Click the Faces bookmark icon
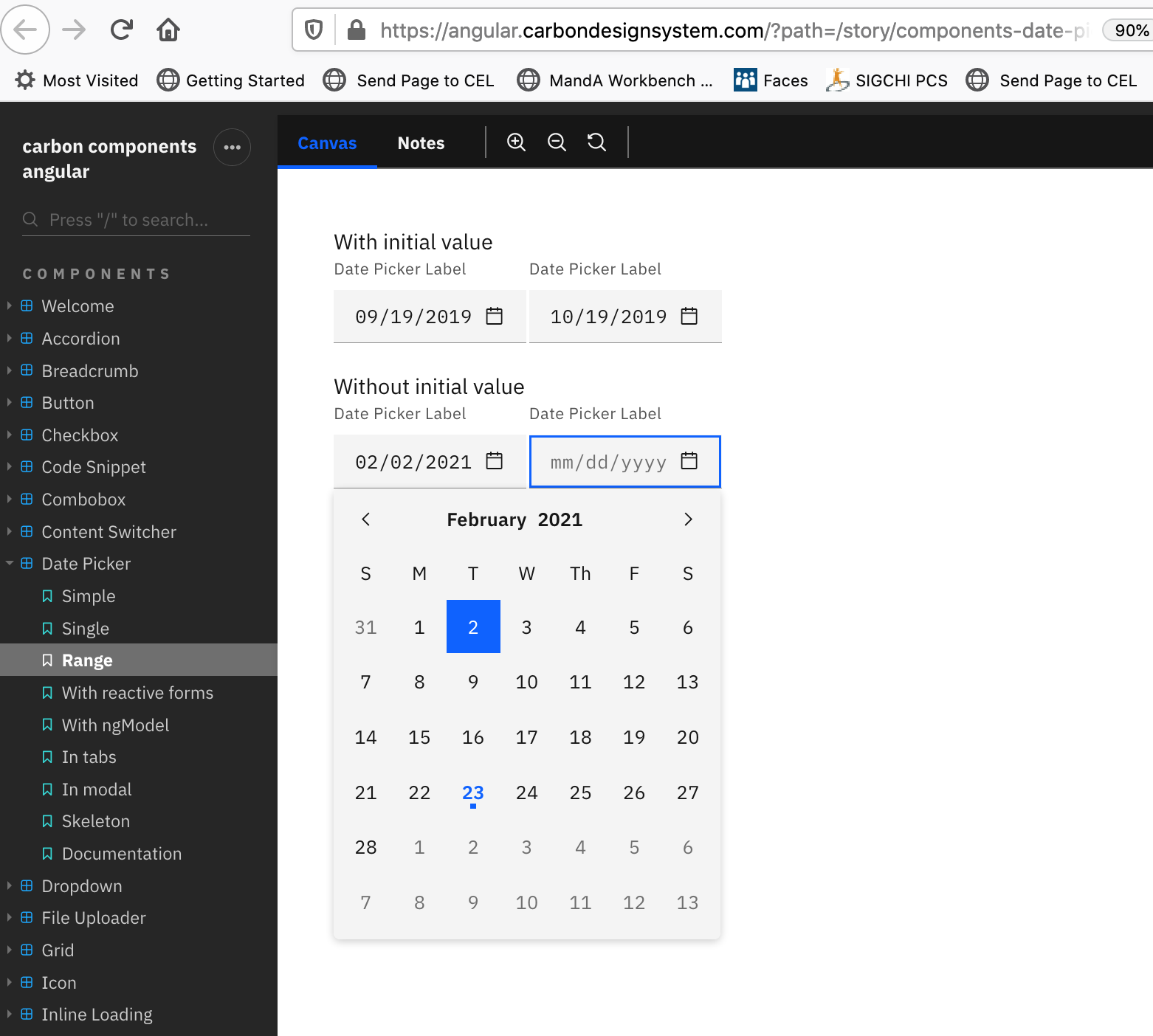1153x1036 pixels. pyautogui.click(x=745, y=80)
